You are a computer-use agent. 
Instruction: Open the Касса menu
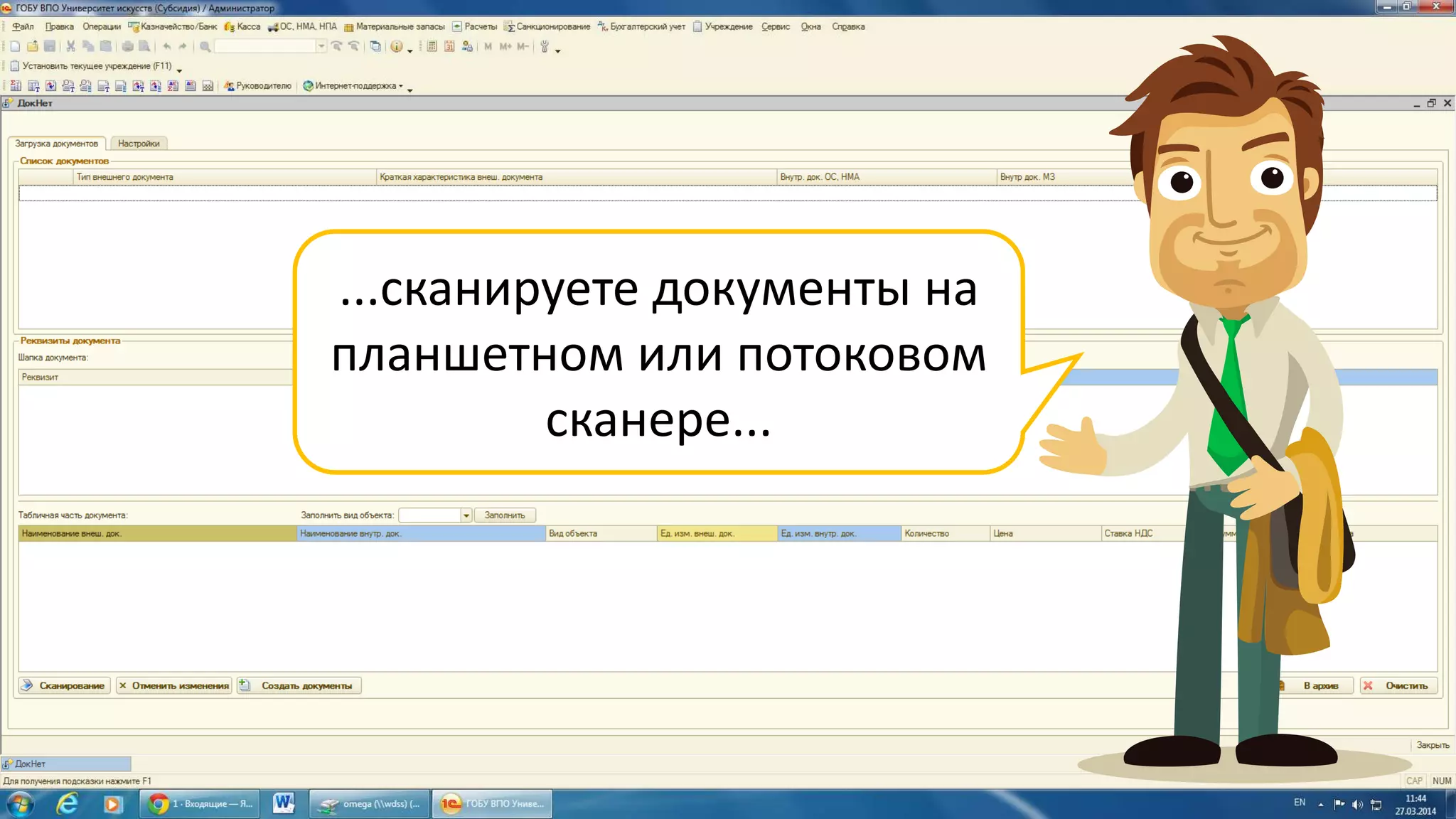click(242, 26)
